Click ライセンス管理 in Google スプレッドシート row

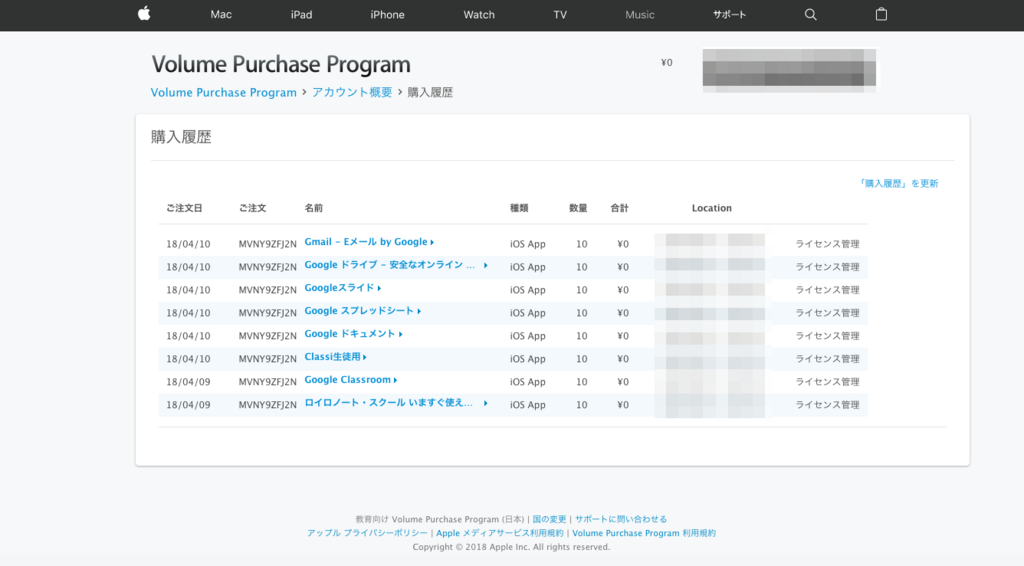tap(827, 313)
